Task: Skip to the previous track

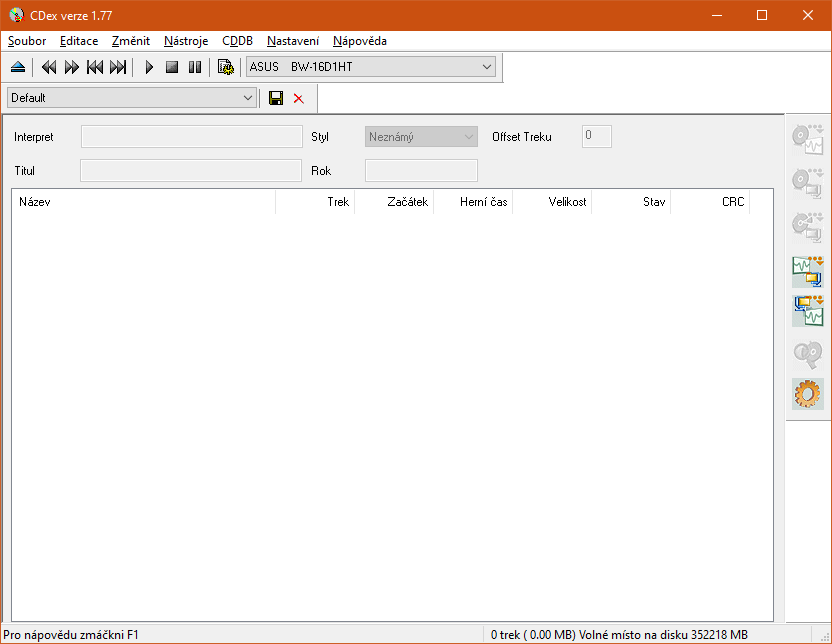Action: click(95, 68)
